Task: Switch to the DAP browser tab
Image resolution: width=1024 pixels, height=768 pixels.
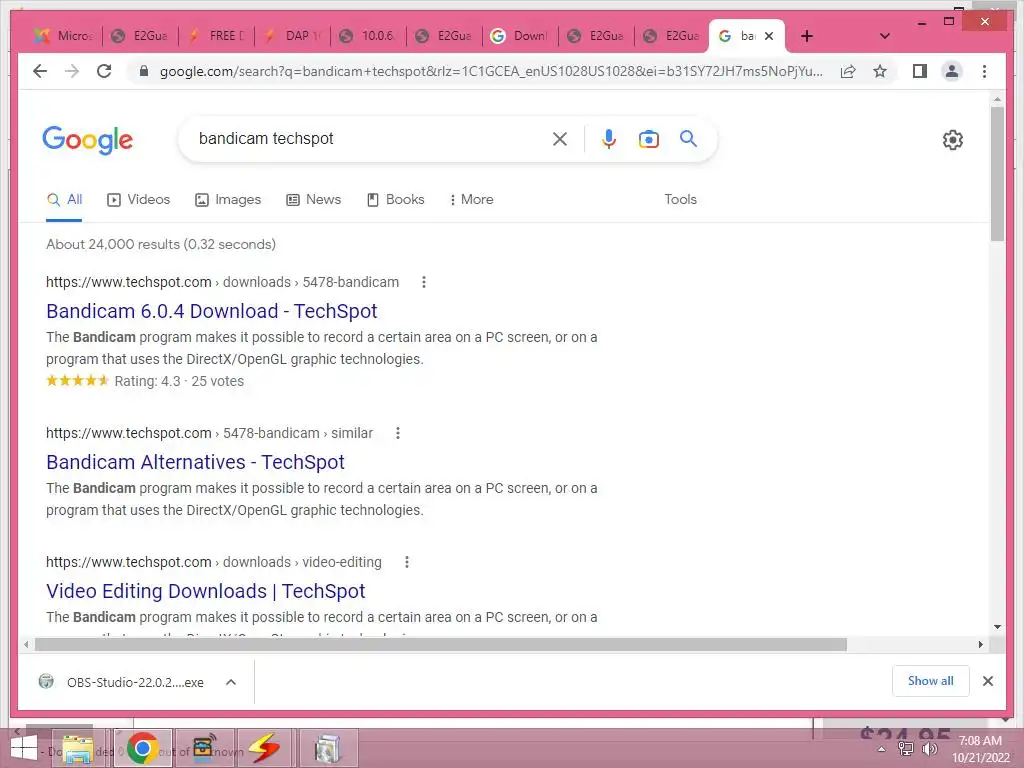Action: click(x=292, y=36)
